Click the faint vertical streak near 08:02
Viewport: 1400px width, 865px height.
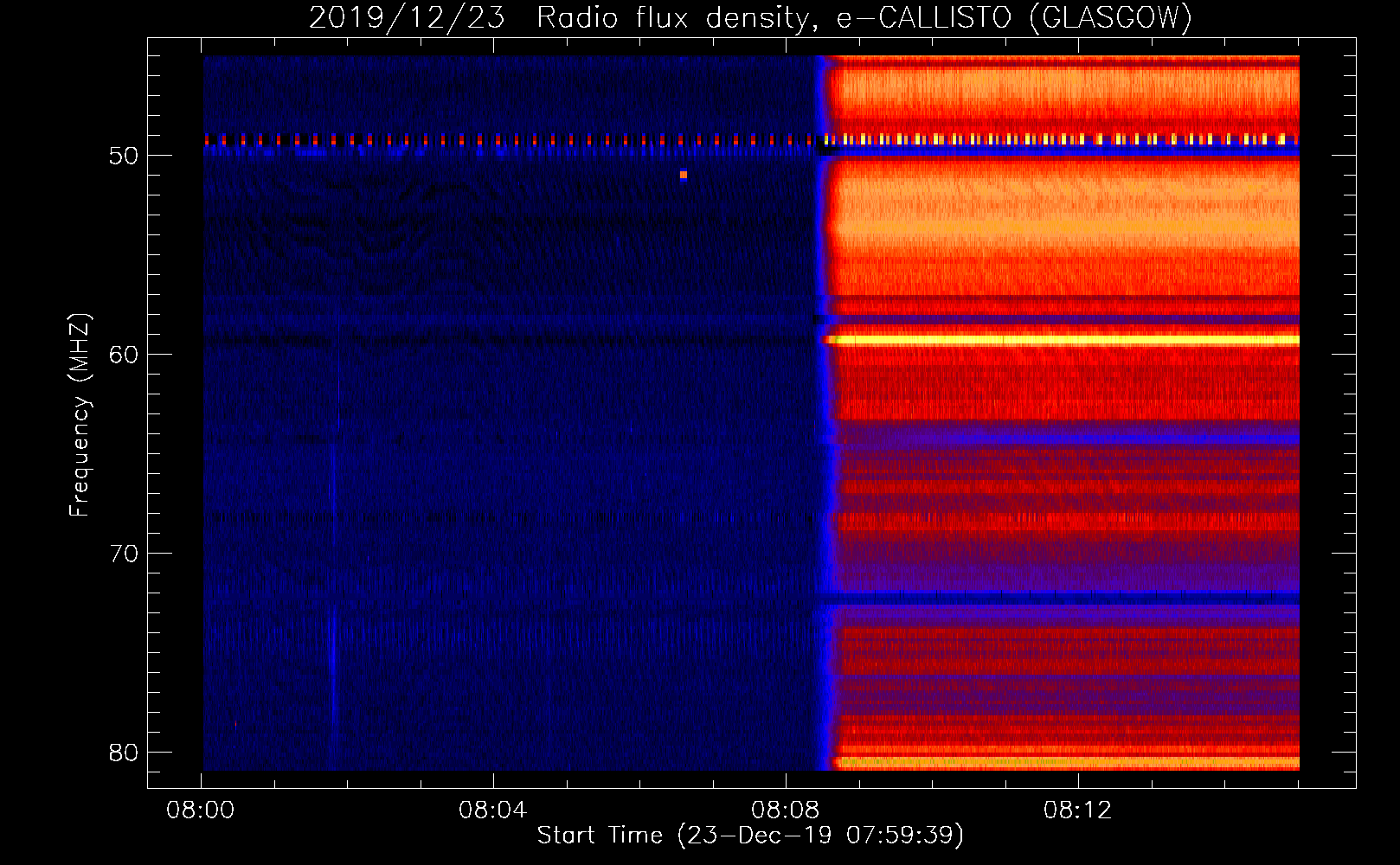(x=333, y=605)
